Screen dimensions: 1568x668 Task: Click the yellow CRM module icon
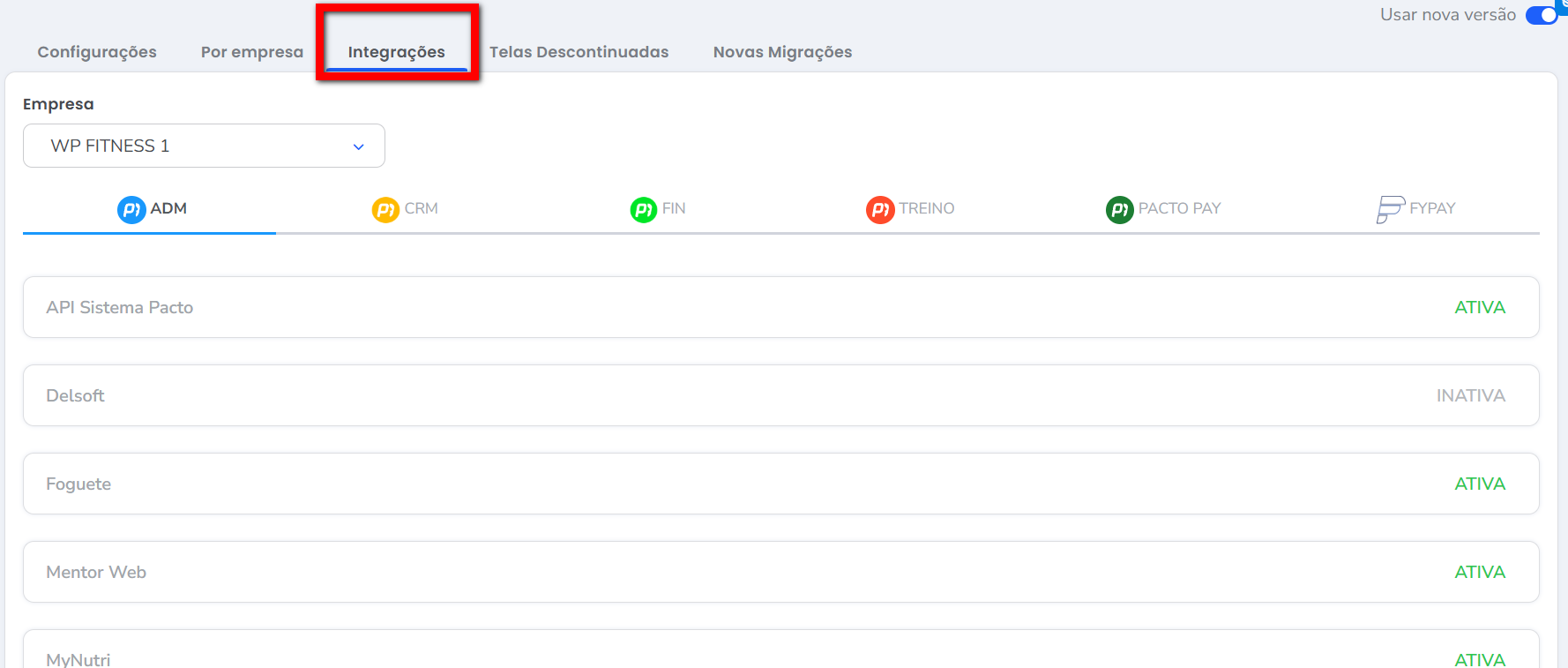[x=385, y=210]
